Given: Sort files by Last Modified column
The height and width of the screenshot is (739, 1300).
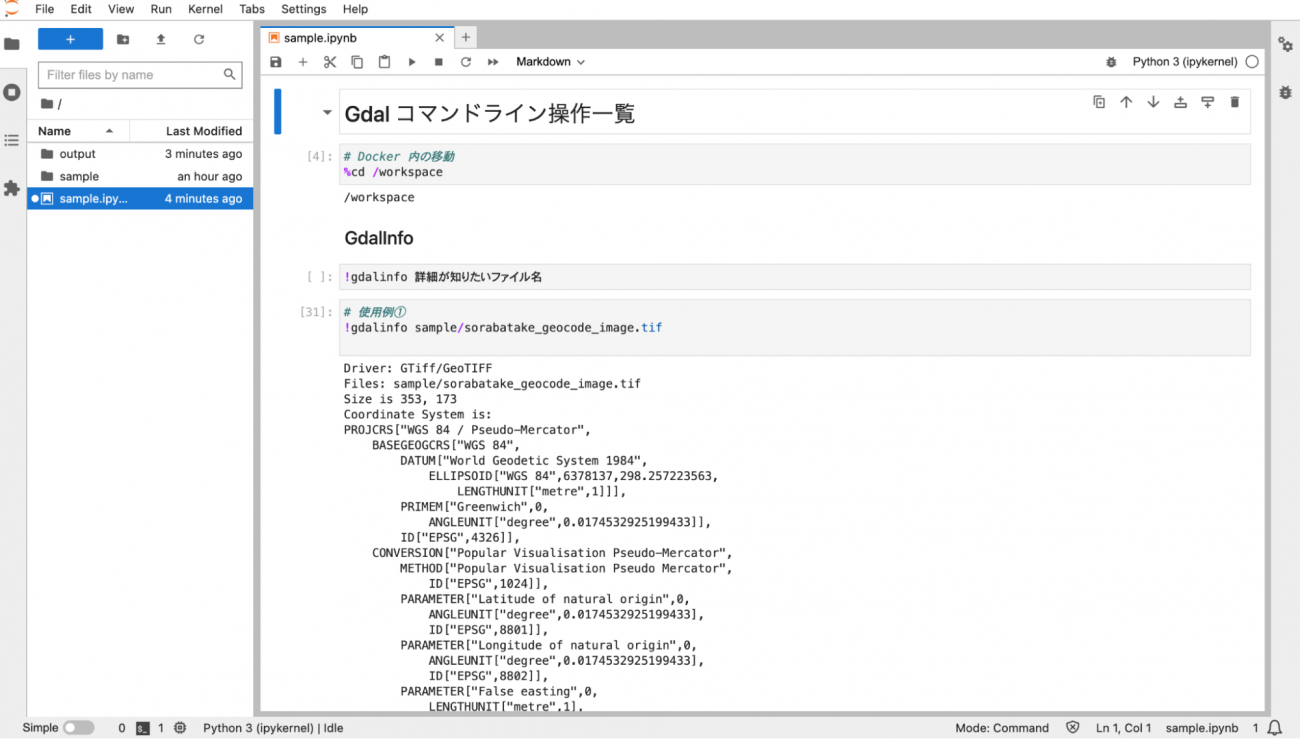Looking at the screenshot, I should (189, 131).
